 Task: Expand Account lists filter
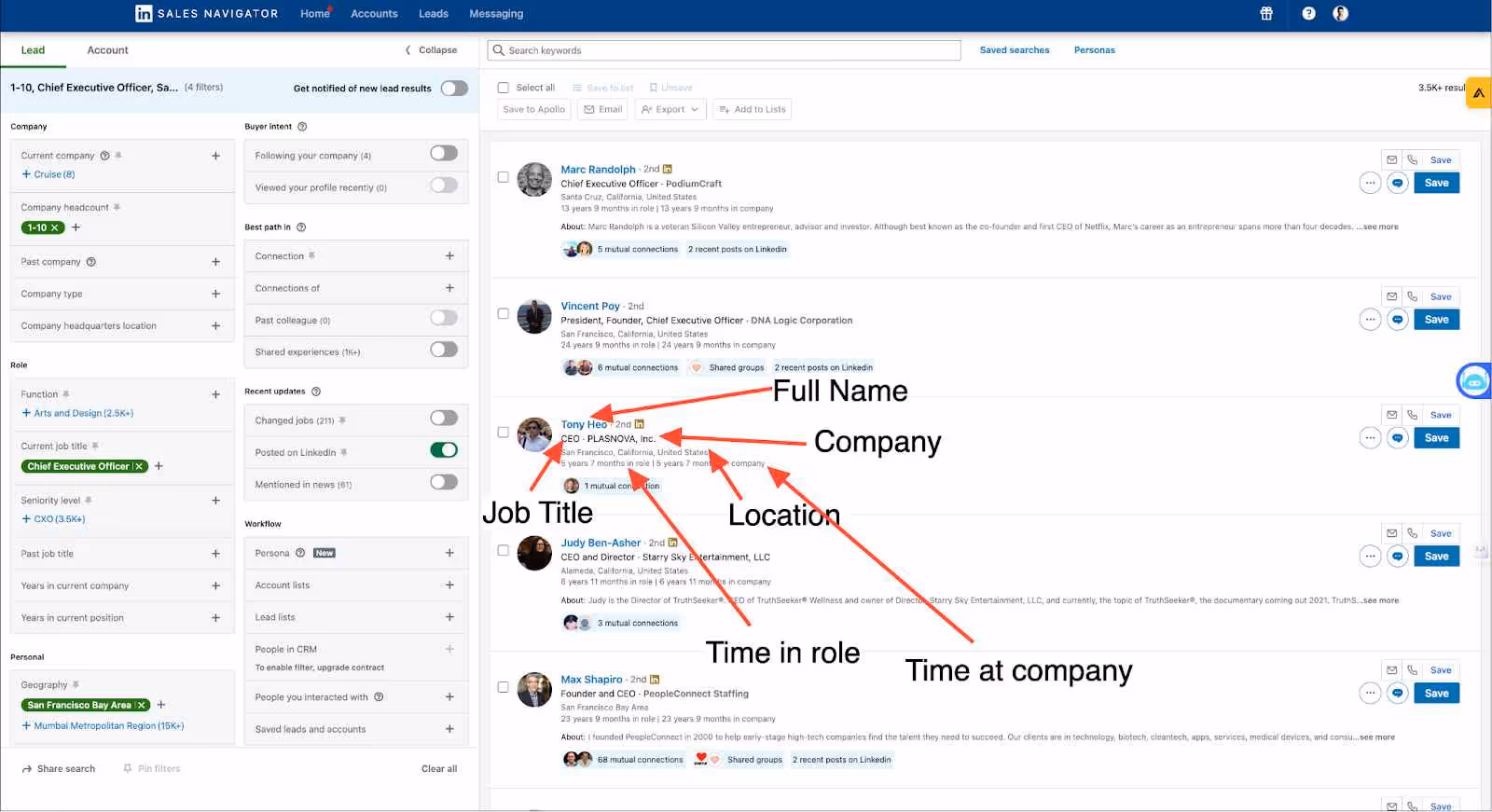(449, 585)
